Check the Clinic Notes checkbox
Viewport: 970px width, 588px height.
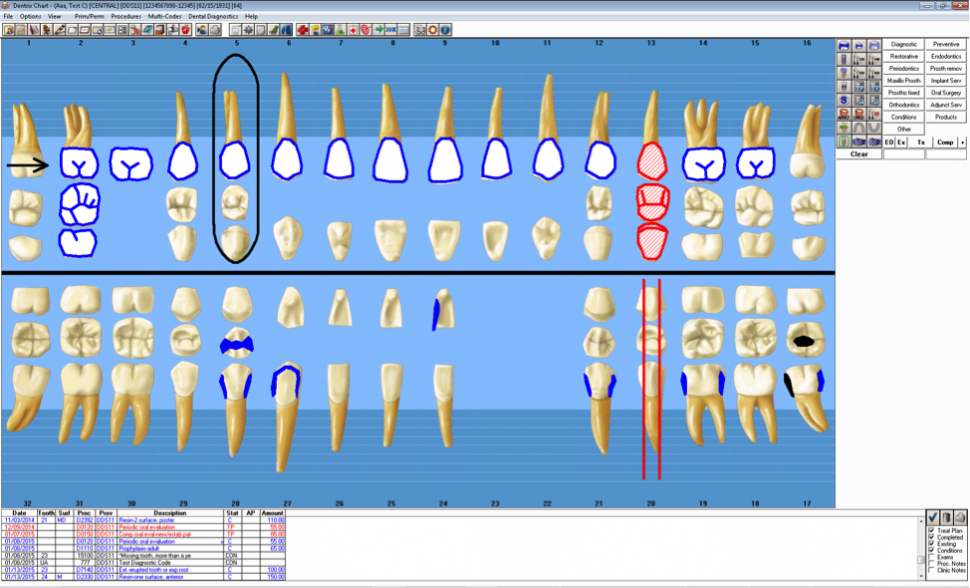930,568
